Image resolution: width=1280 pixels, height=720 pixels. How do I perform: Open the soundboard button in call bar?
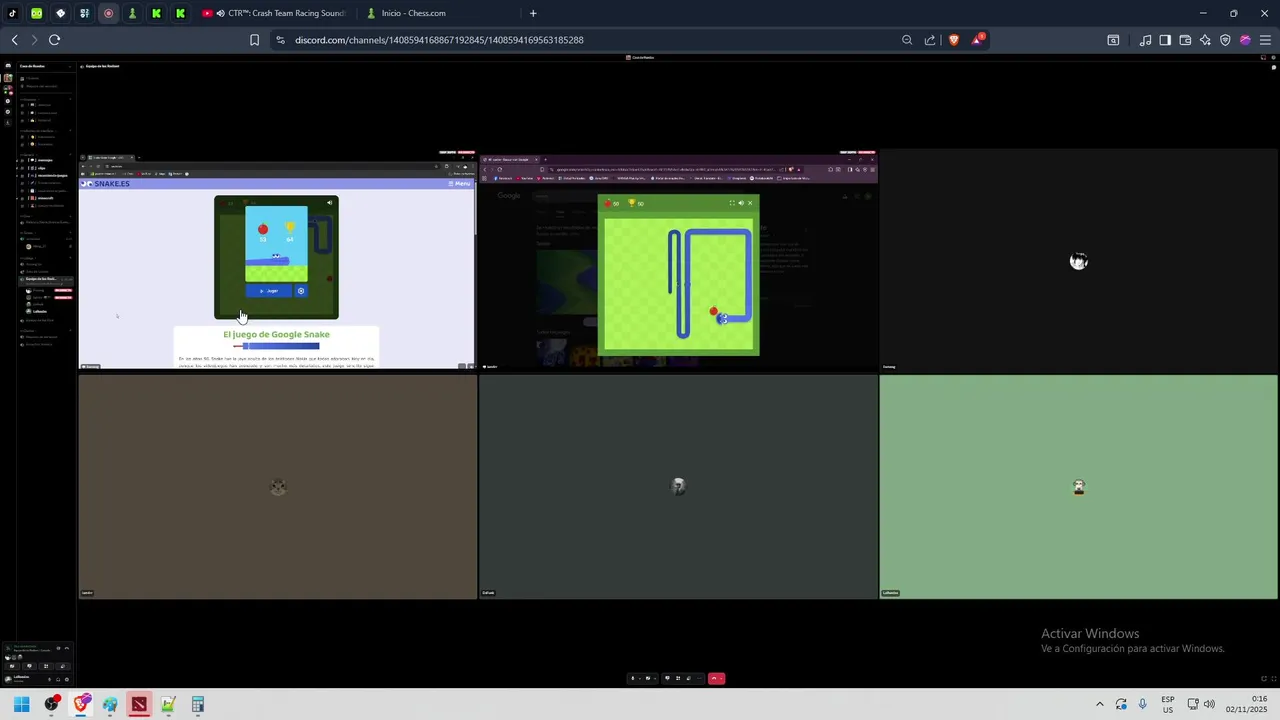tap(689, 678)
